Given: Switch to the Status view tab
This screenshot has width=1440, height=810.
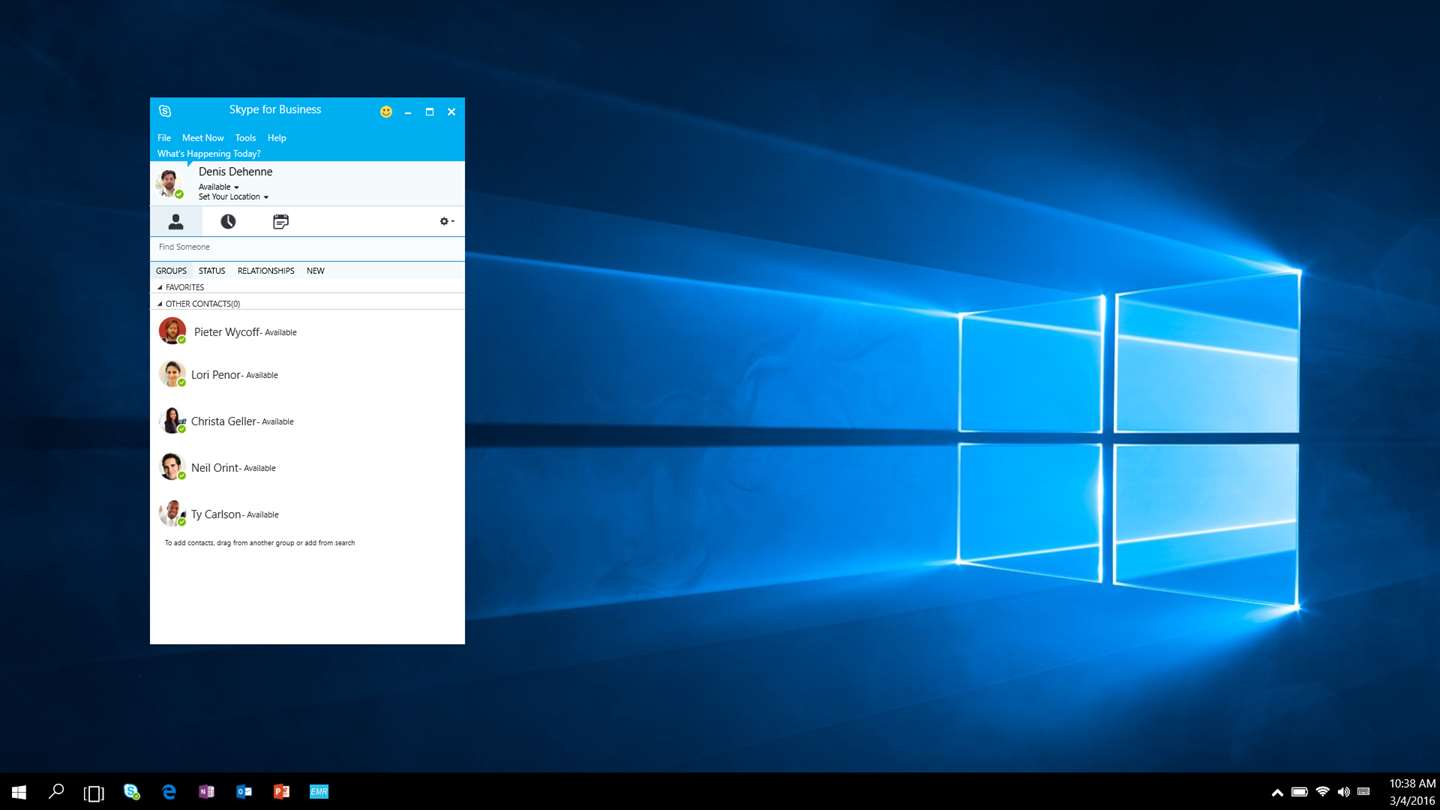Looking at the screenshot, I should [212, 271].
